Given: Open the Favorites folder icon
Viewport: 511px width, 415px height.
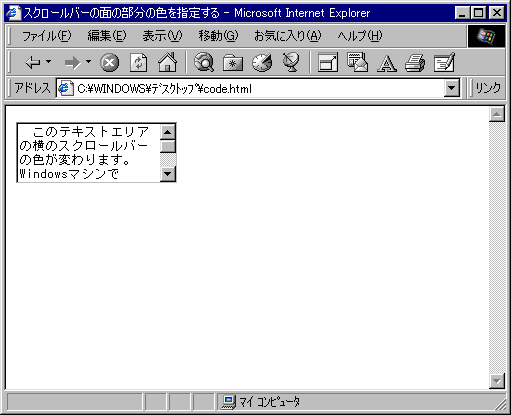Looking at the screenshot, I should click(233, 63).
